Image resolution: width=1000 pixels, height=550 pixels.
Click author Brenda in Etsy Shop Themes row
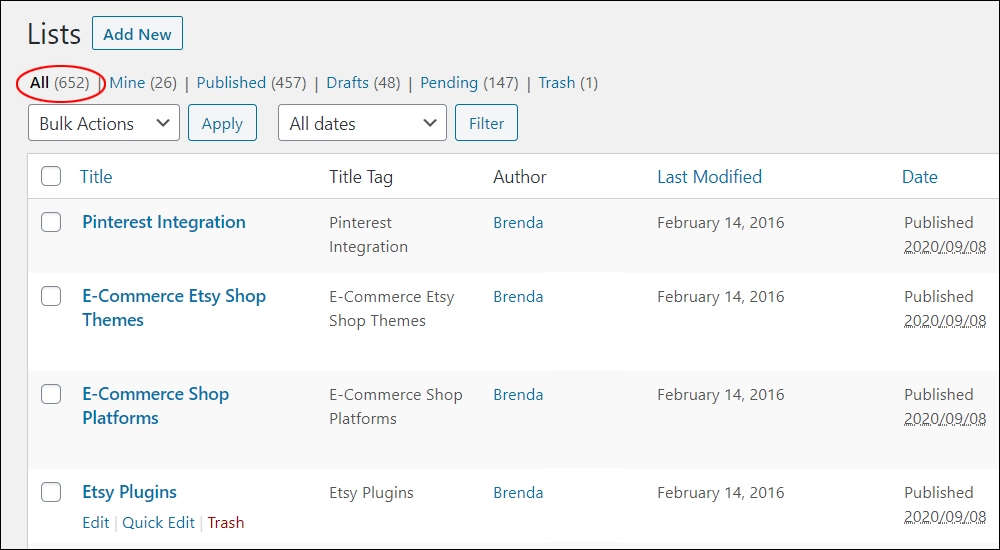pos(518,297)
